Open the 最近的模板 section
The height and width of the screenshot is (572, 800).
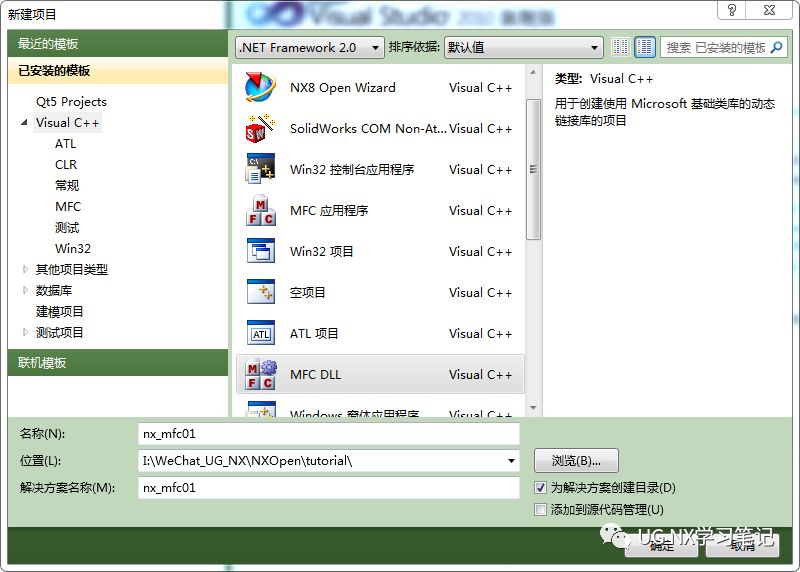(118, 43)
